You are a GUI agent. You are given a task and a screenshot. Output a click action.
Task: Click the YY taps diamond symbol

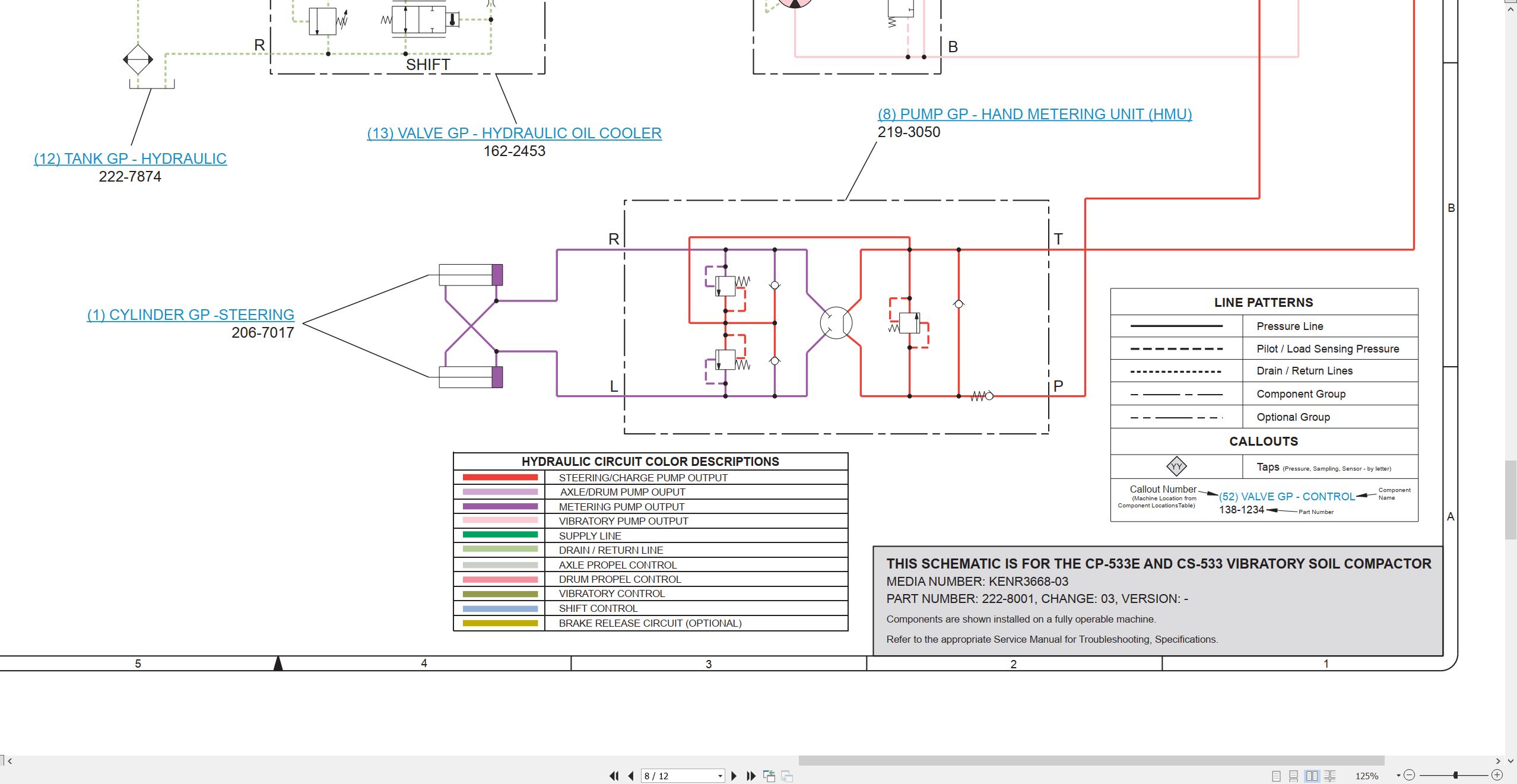(x=1176, y=466)
